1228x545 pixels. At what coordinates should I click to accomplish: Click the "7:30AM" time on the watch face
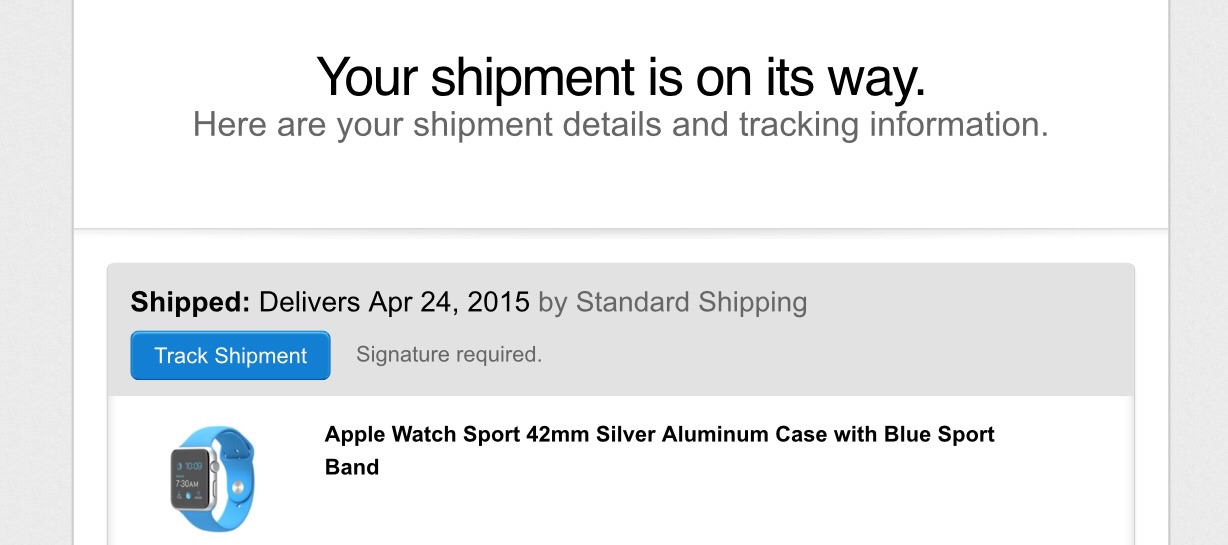[187, 484]
